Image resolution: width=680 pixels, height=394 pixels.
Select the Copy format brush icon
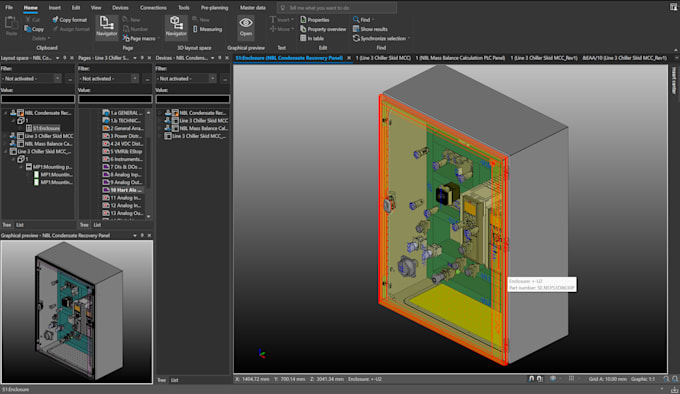point(55,20)
